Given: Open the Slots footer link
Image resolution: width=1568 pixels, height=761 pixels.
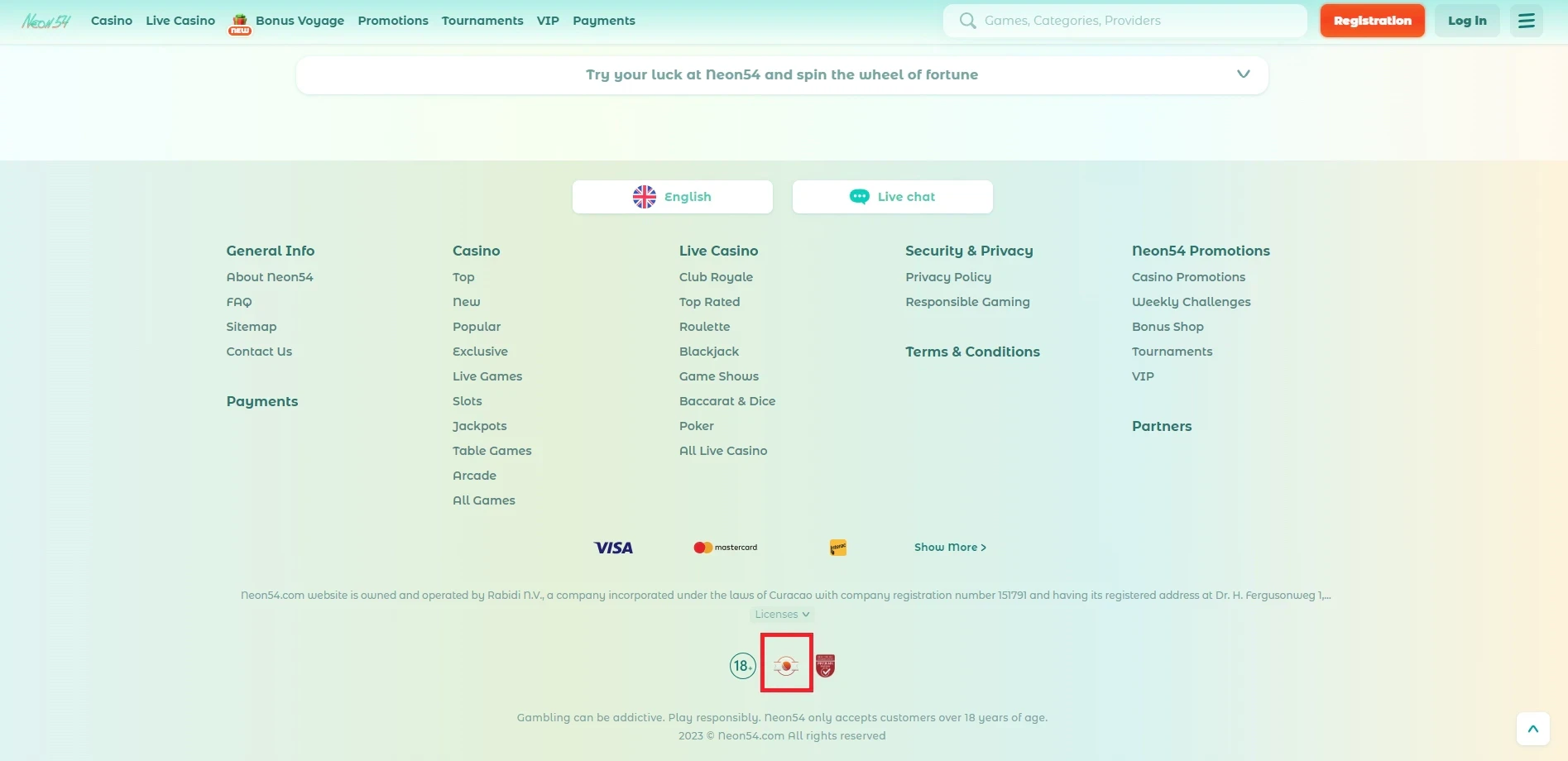Looking at the screenshot, I should [x=468, y=401].
